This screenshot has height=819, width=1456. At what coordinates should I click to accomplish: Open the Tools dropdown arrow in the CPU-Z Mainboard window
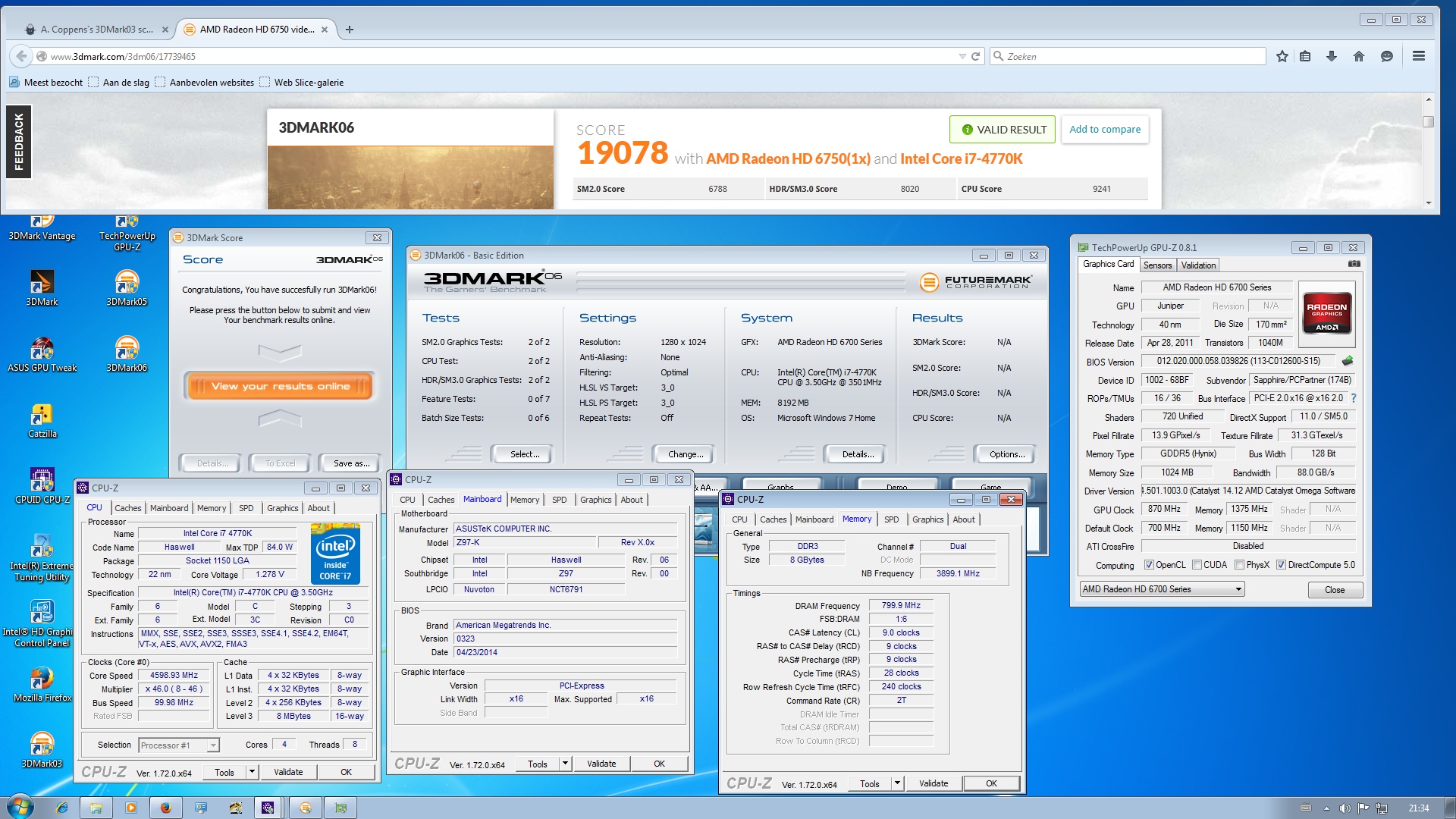coord(565,764)
